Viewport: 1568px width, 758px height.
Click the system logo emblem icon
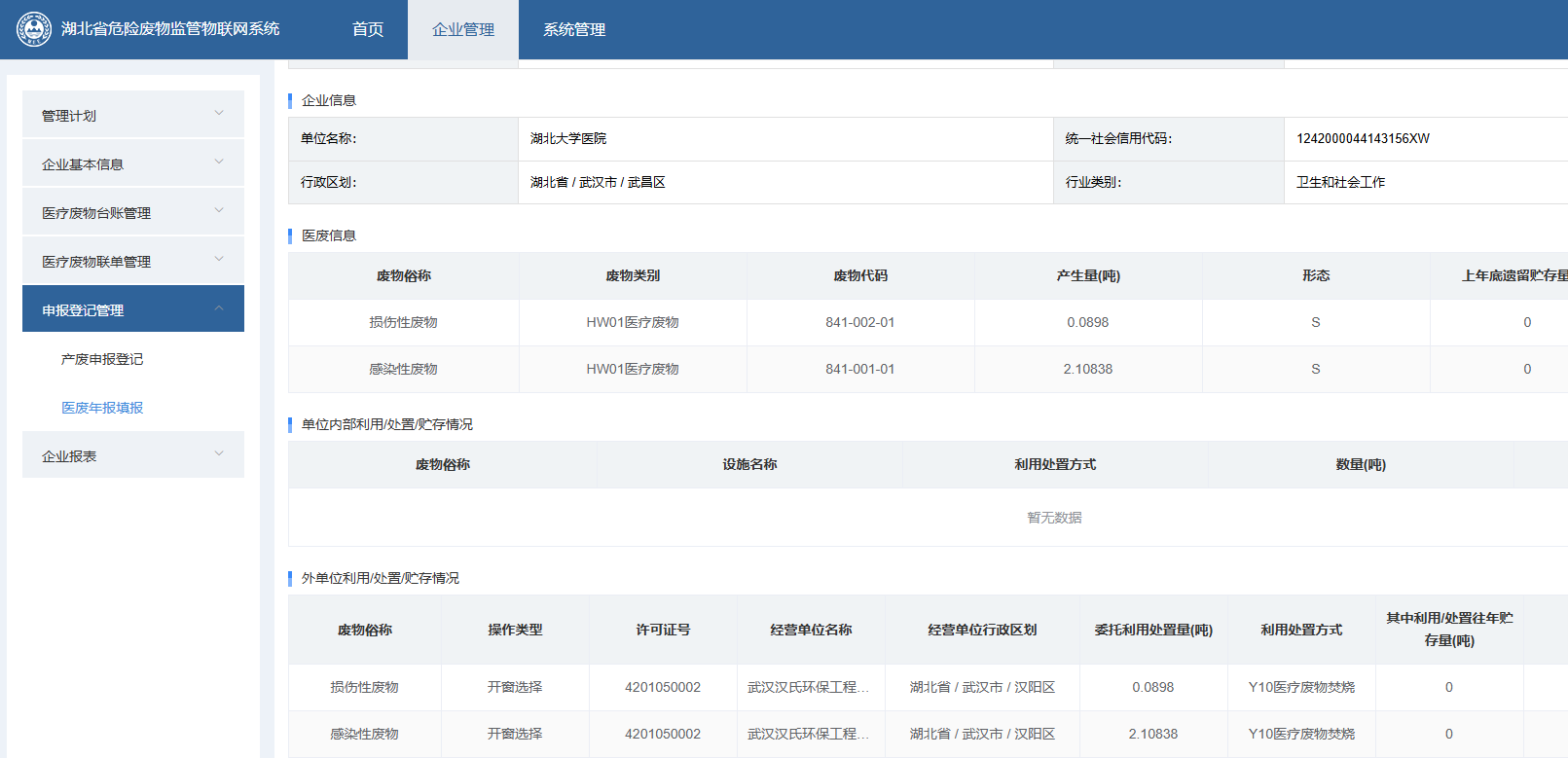point(34,29)
